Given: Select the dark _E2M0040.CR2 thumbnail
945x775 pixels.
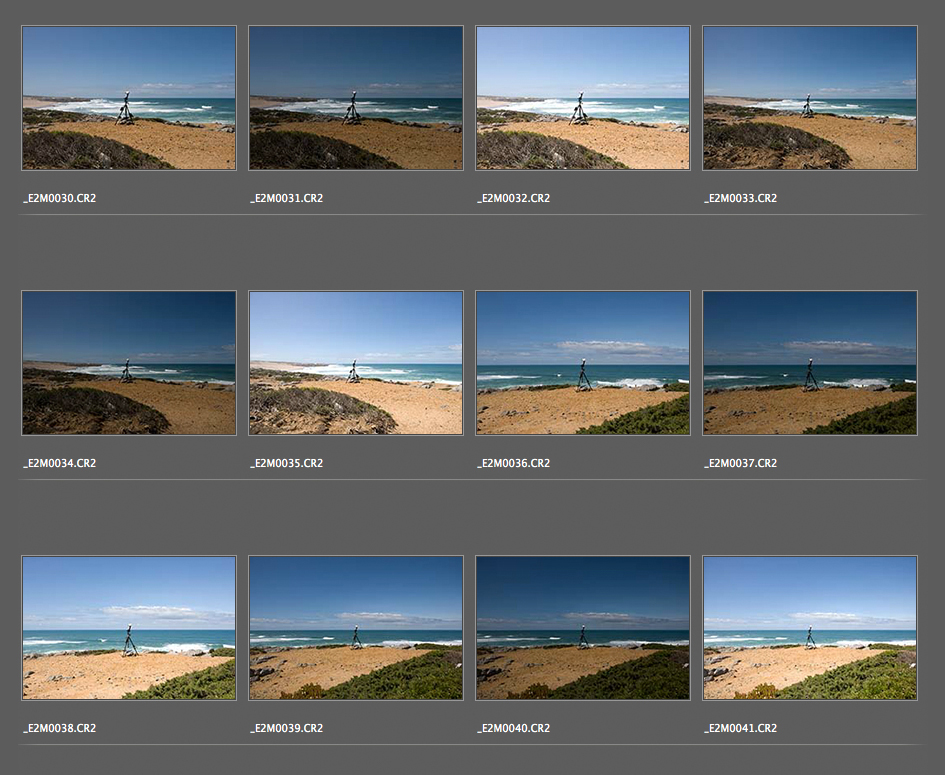Looking at the screenshot, I should click(x=583, y=628).
